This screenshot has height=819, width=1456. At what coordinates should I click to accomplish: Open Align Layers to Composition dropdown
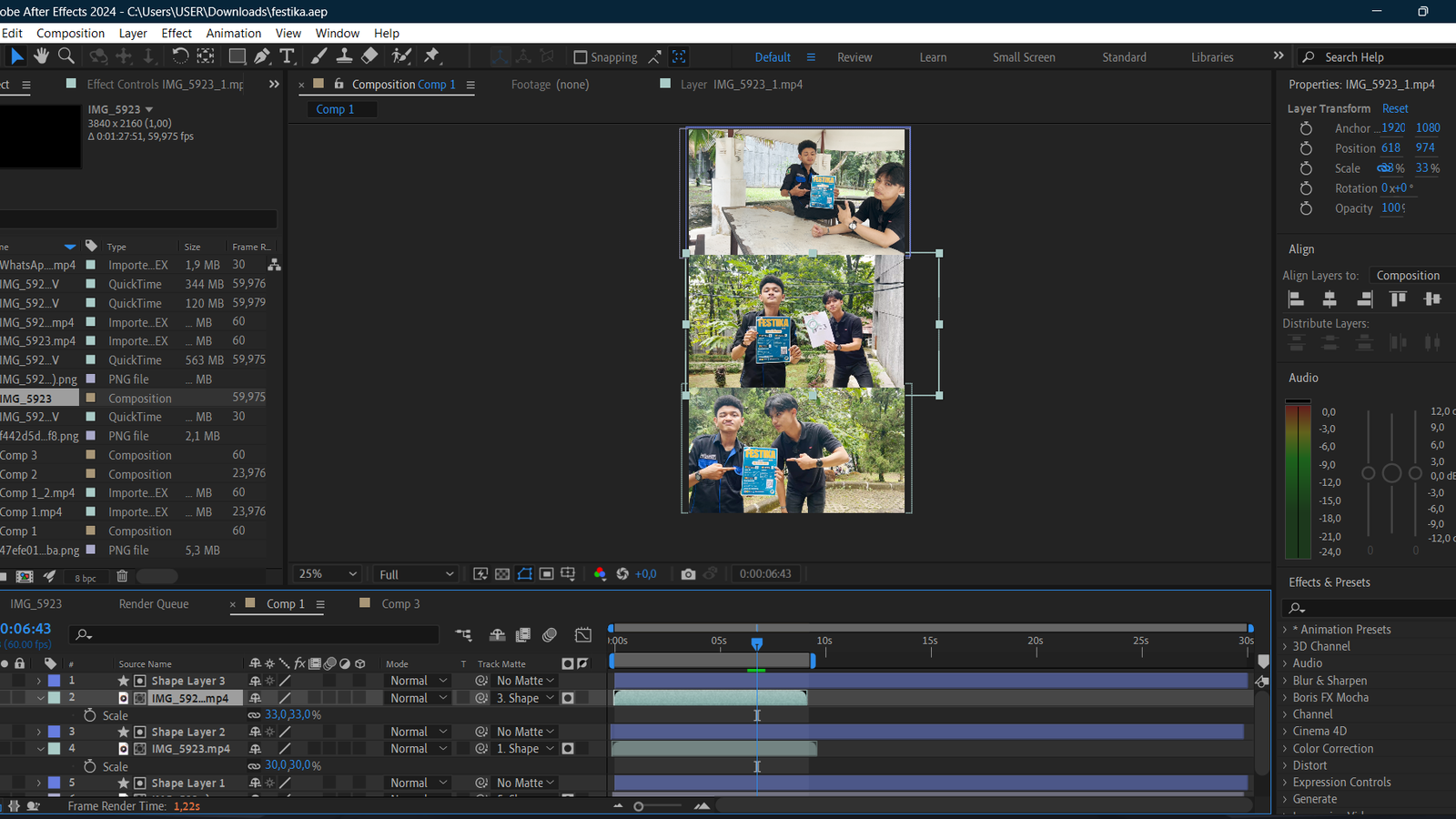(1415, 275)
